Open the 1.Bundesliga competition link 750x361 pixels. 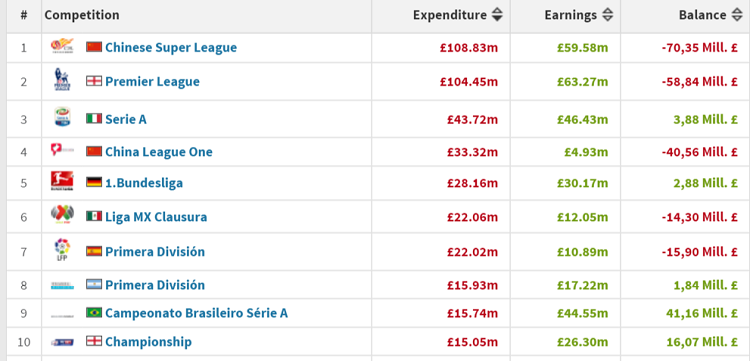pyautogui.click(x=144, y=183)
